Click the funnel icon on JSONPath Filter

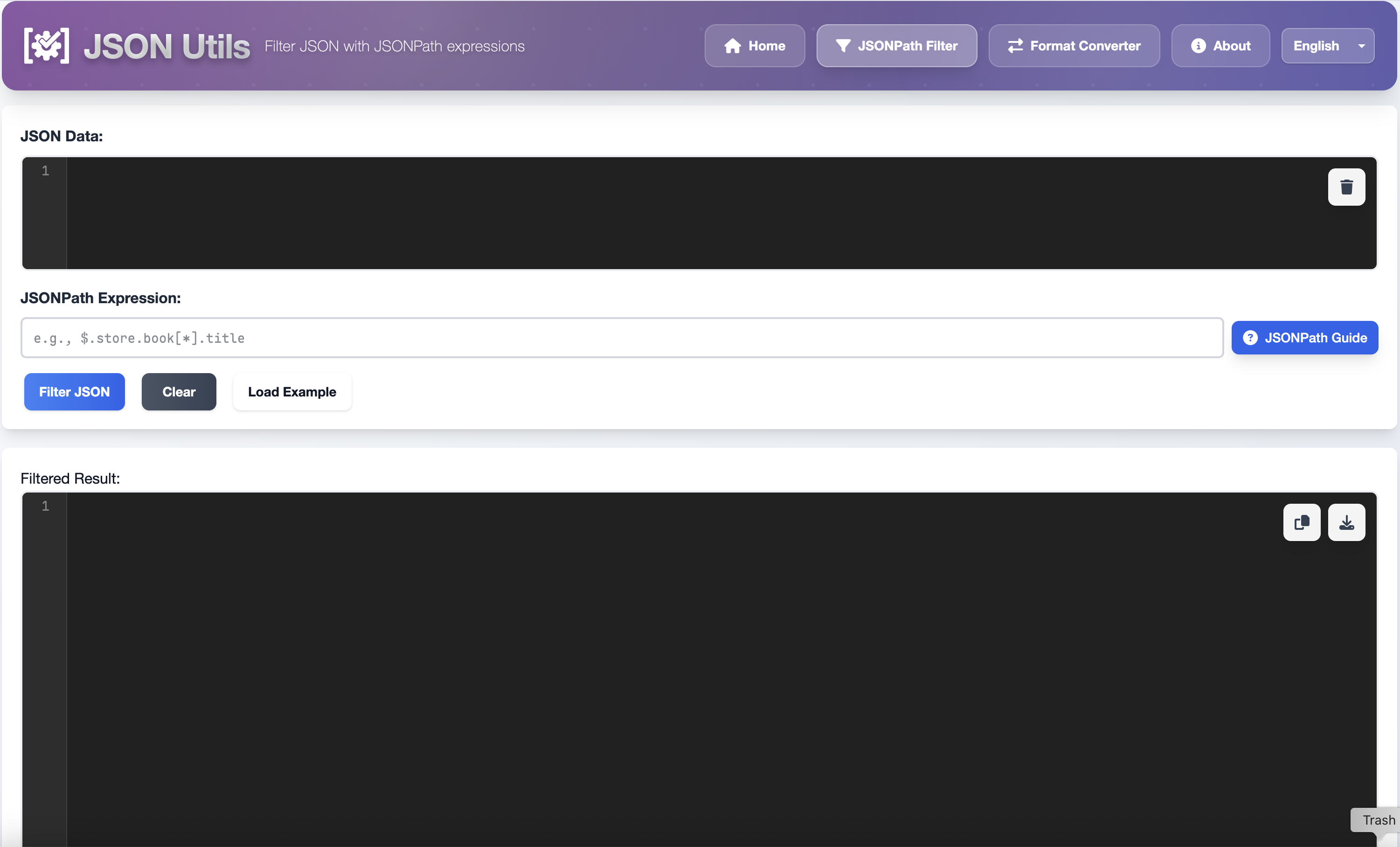pyautogui.click(x=844, y=45)
